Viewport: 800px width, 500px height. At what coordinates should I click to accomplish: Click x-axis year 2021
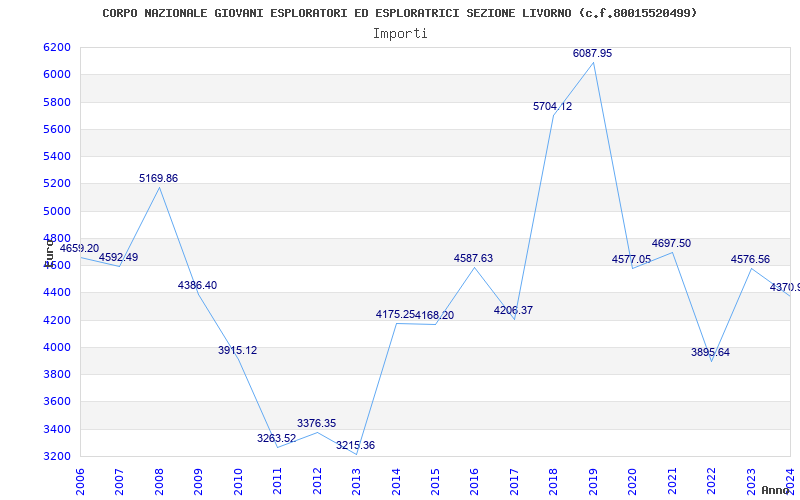[x=672, y=482]
